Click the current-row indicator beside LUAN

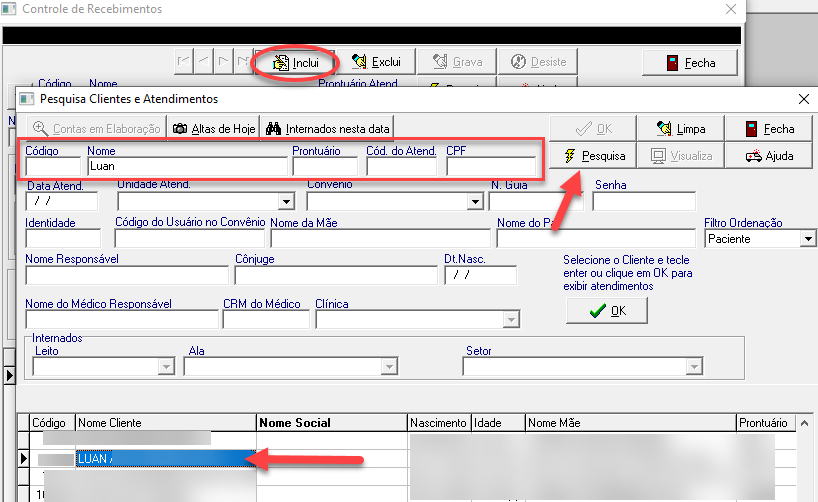point(23,459)
